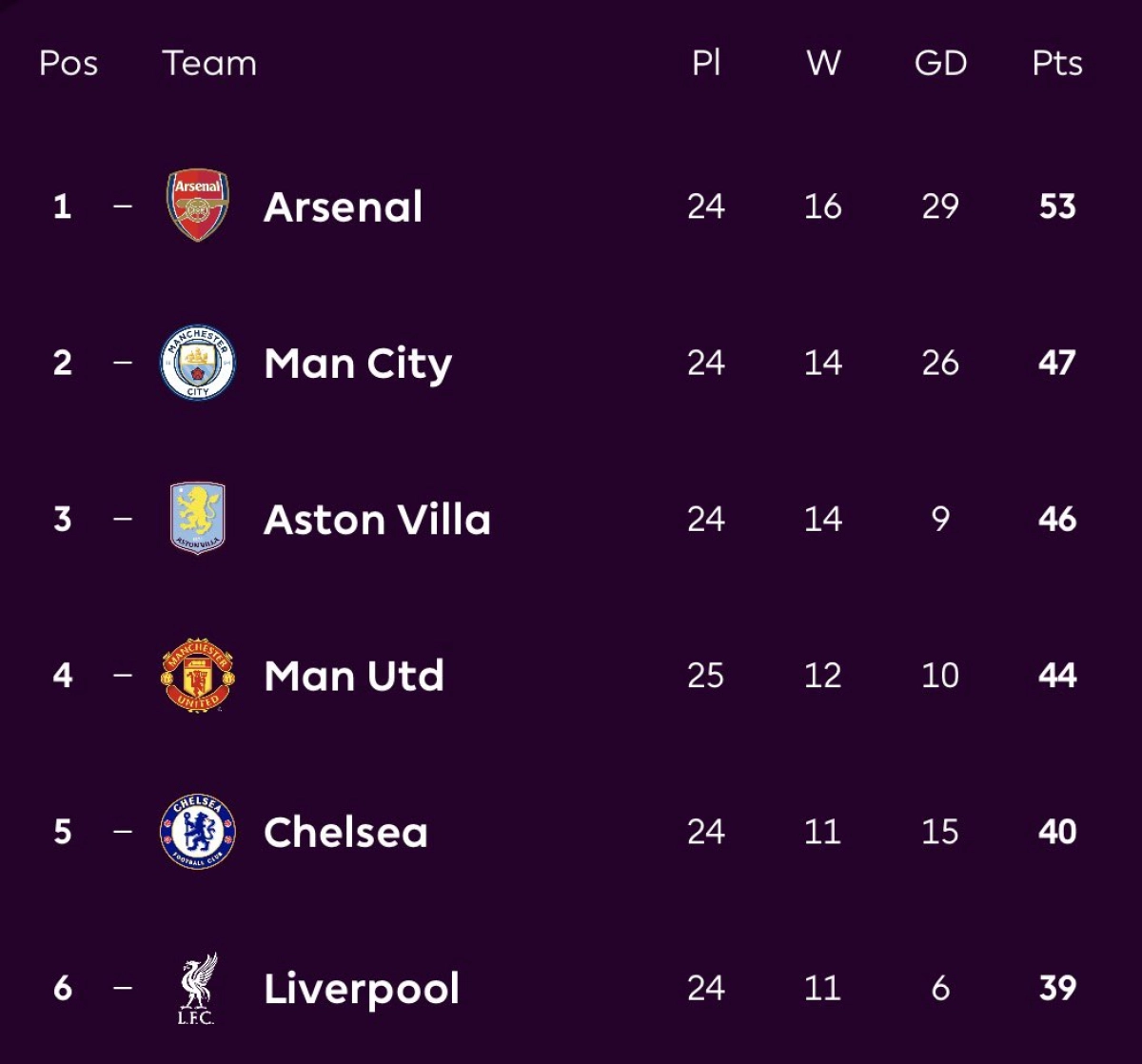This screenshot has width=1142, height=1064.
Task: Open the Arsenal team name link
Action: [x=343, y=207]
